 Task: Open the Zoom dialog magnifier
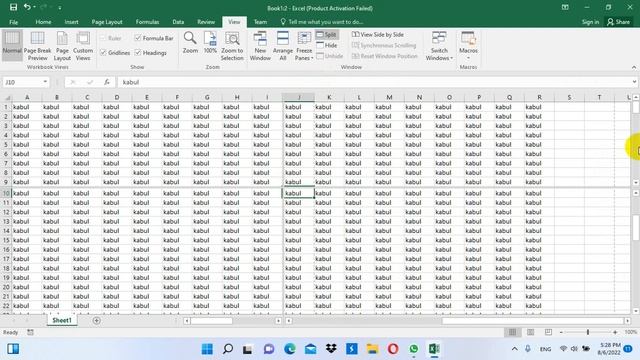point(190,42)
